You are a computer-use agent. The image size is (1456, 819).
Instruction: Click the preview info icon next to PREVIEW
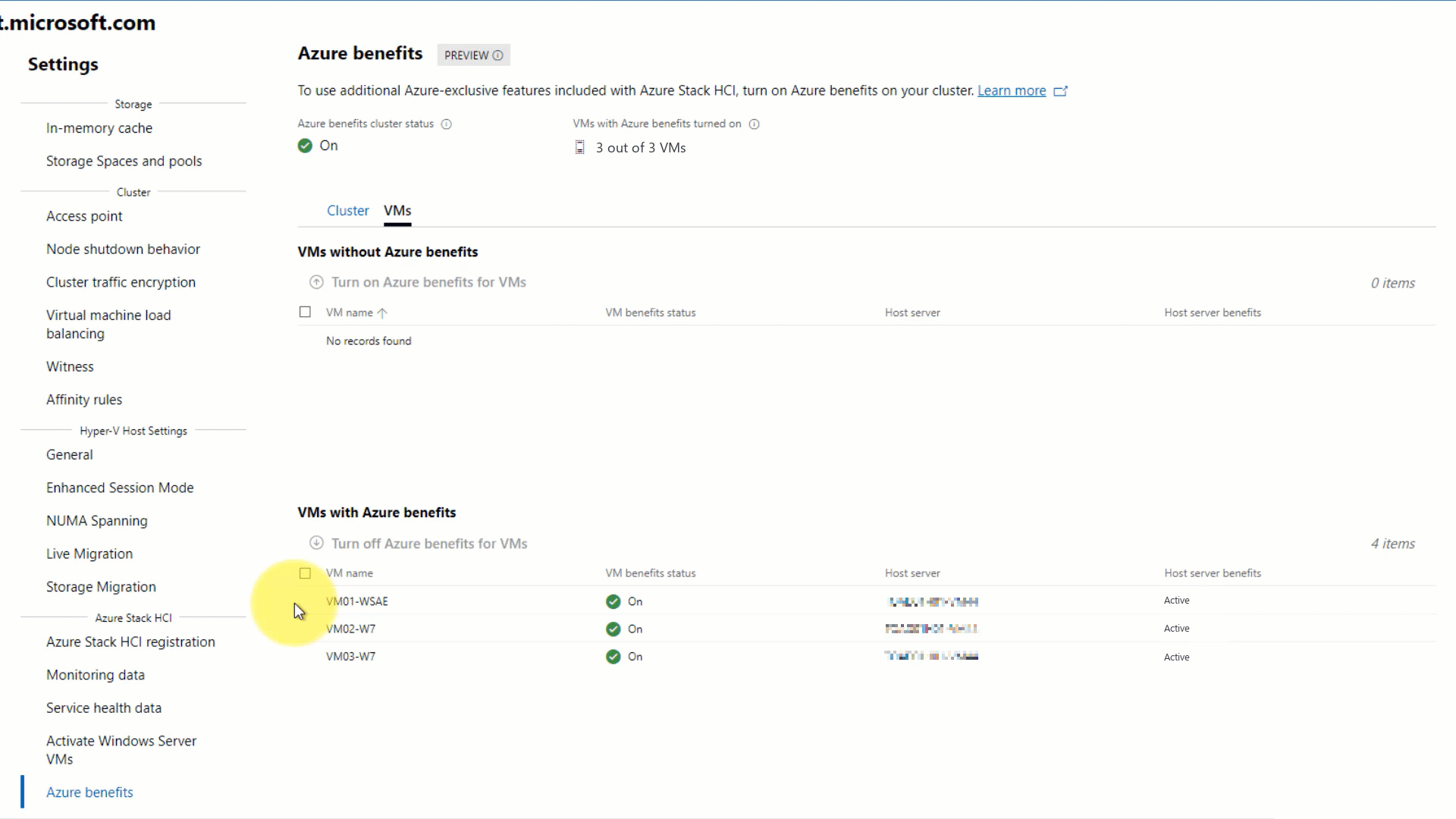pyautogui.click(x=498, y=55)
